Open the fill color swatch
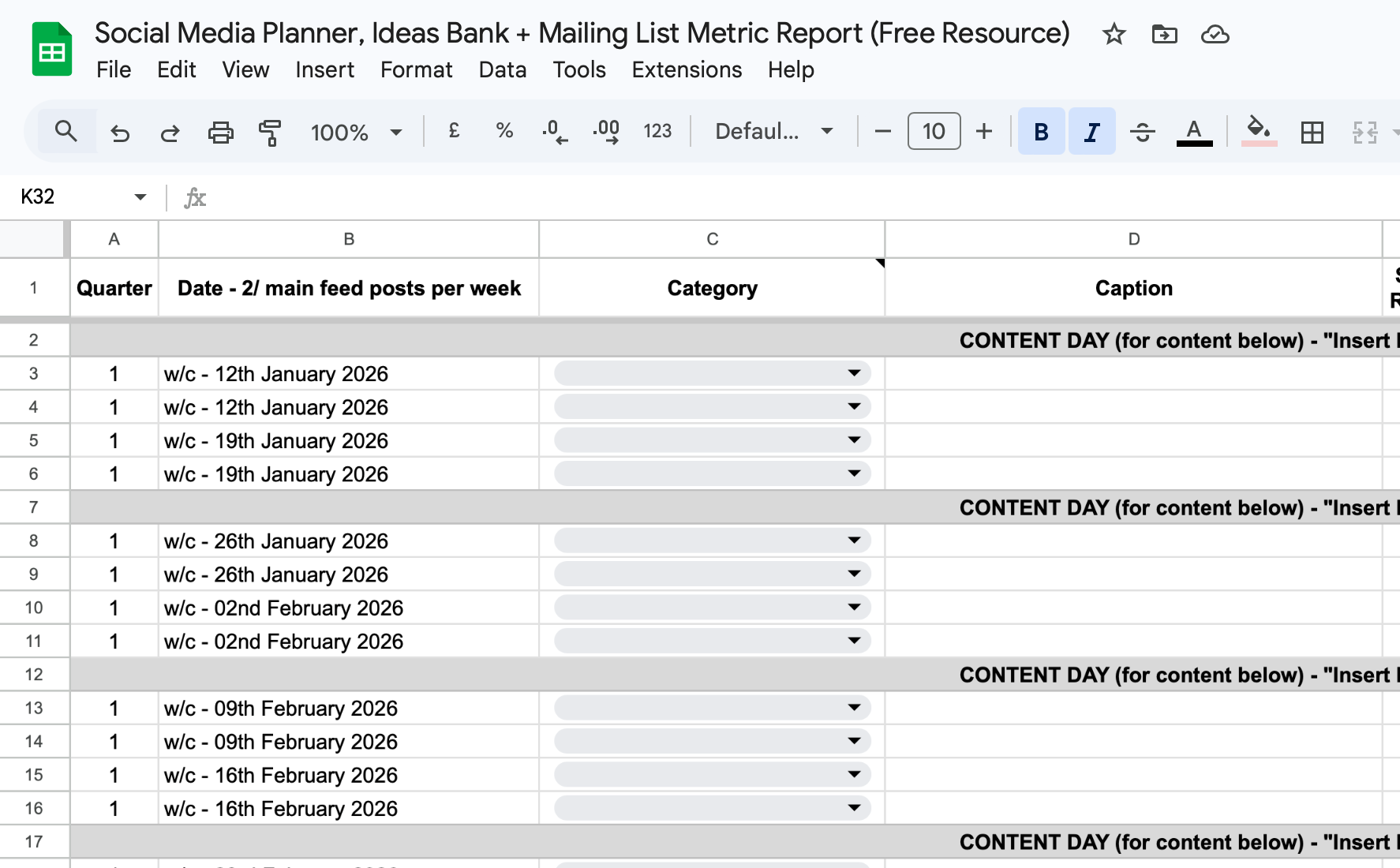Screen dimensions: 1400x868 pos(1259,131)
